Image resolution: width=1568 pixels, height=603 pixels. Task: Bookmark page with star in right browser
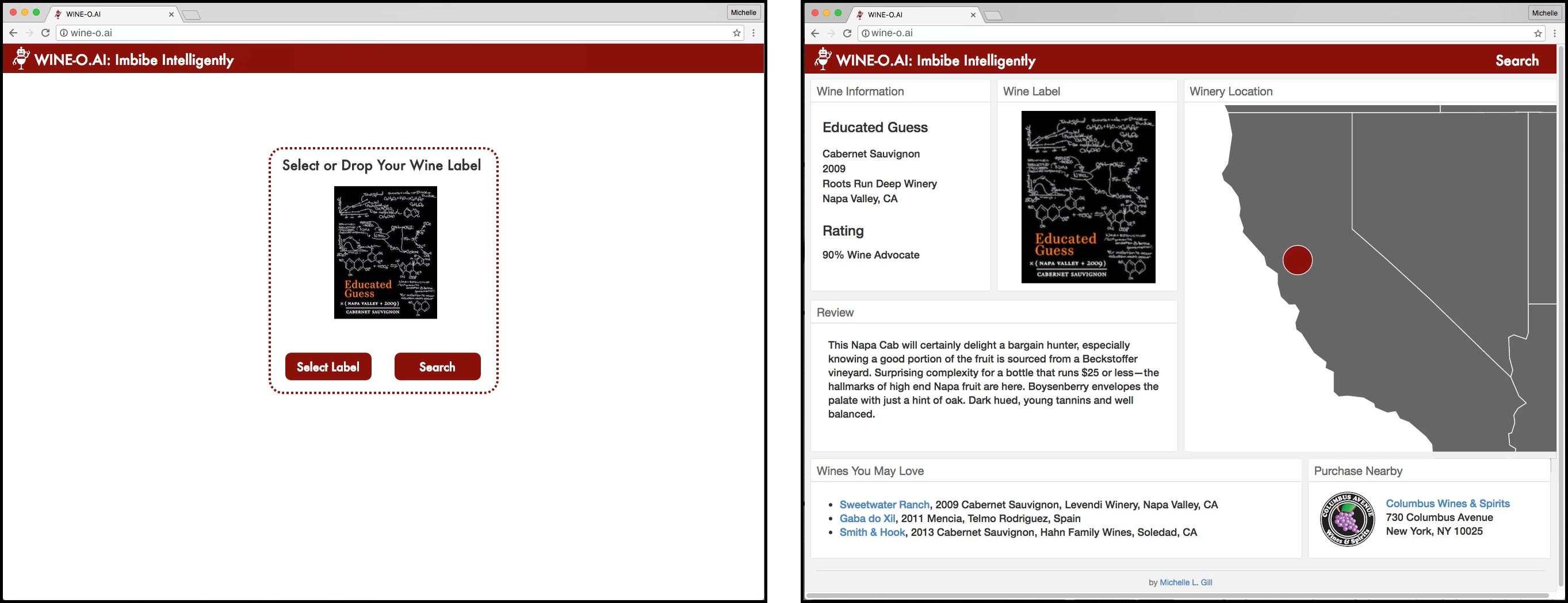1538,33
